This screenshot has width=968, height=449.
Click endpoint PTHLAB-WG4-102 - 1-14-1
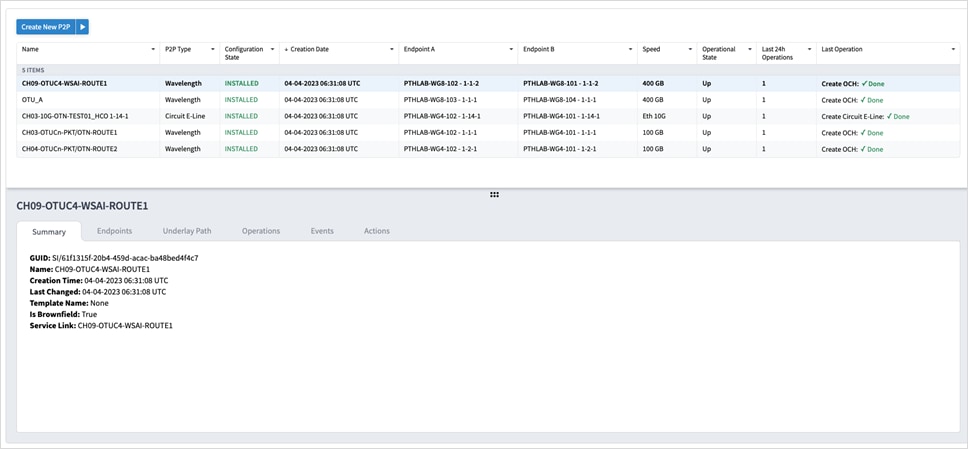443,116
